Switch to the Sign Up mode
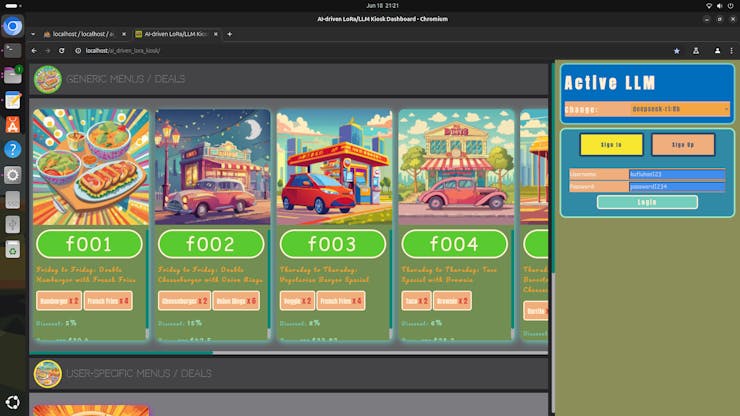This screenshot has height=416, width=740. (x=683, y=144)
